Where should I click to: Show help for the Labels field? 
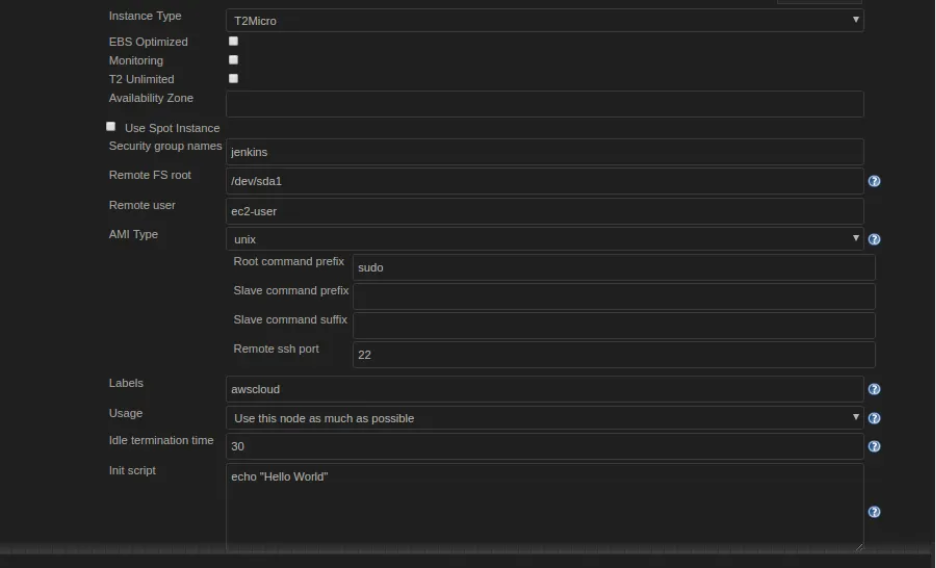pyautogui.click(x=874, y=390)
